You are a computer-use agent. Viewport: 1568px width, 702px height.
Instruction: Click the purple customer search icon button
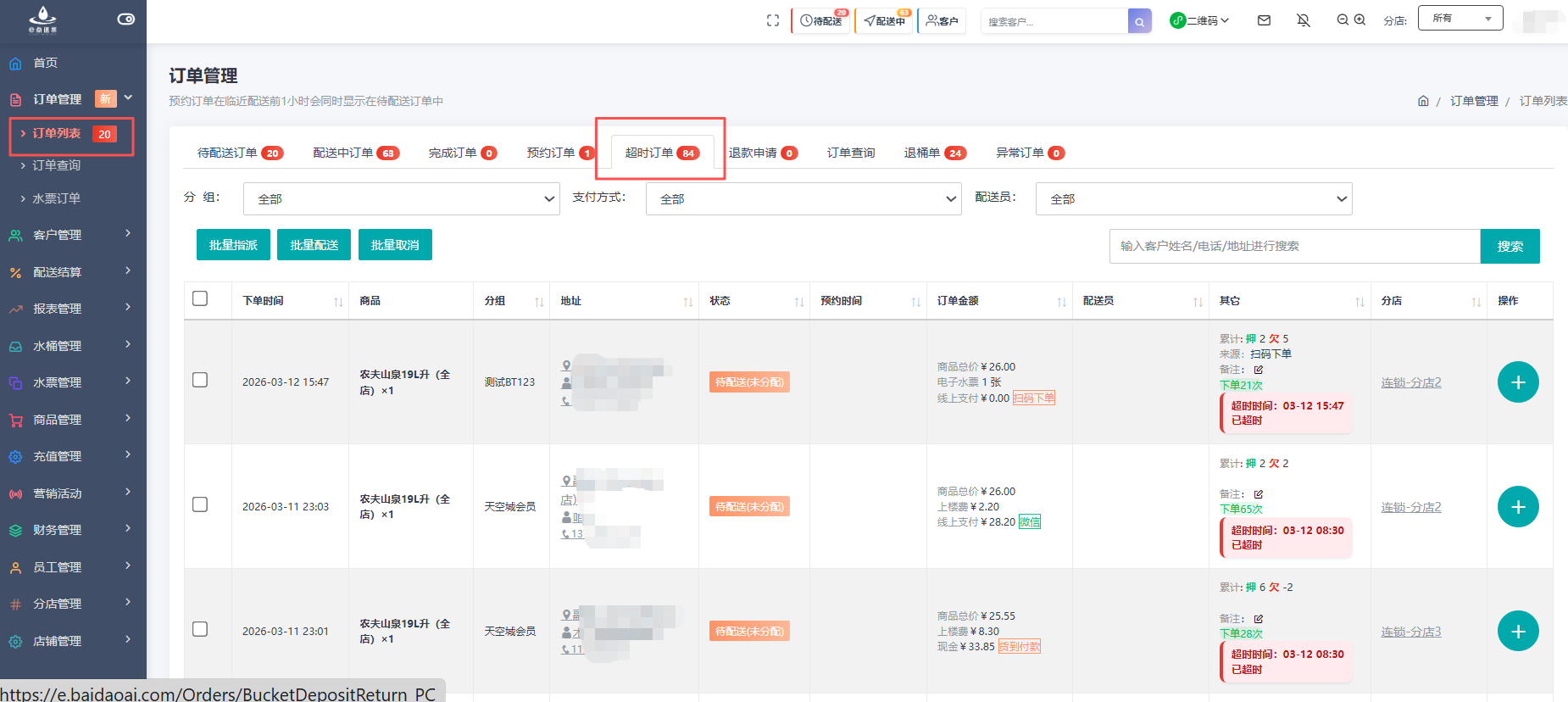pyautogui.click(x=1139, y=21)
